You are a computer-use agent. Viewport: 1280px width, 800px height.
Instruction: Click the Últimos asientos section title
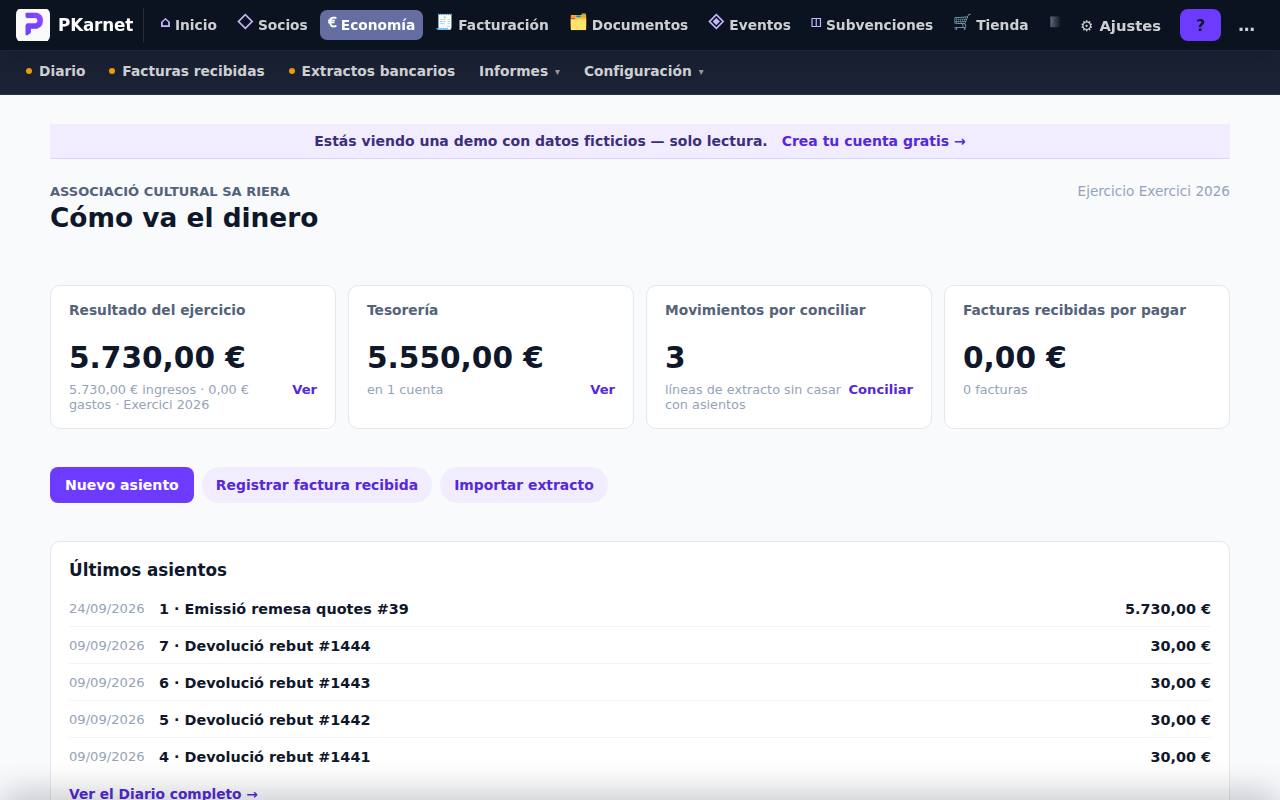(148, 570)
